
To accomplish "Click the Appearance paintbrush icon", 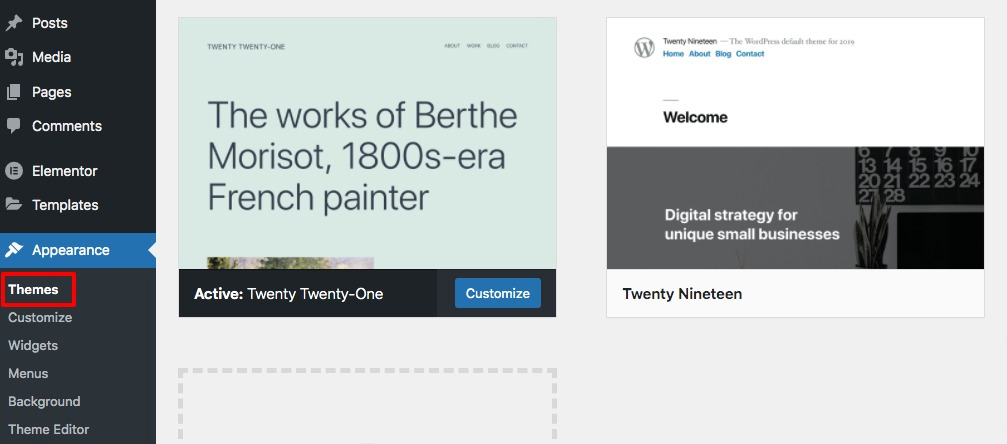I will tap(13, 250).
